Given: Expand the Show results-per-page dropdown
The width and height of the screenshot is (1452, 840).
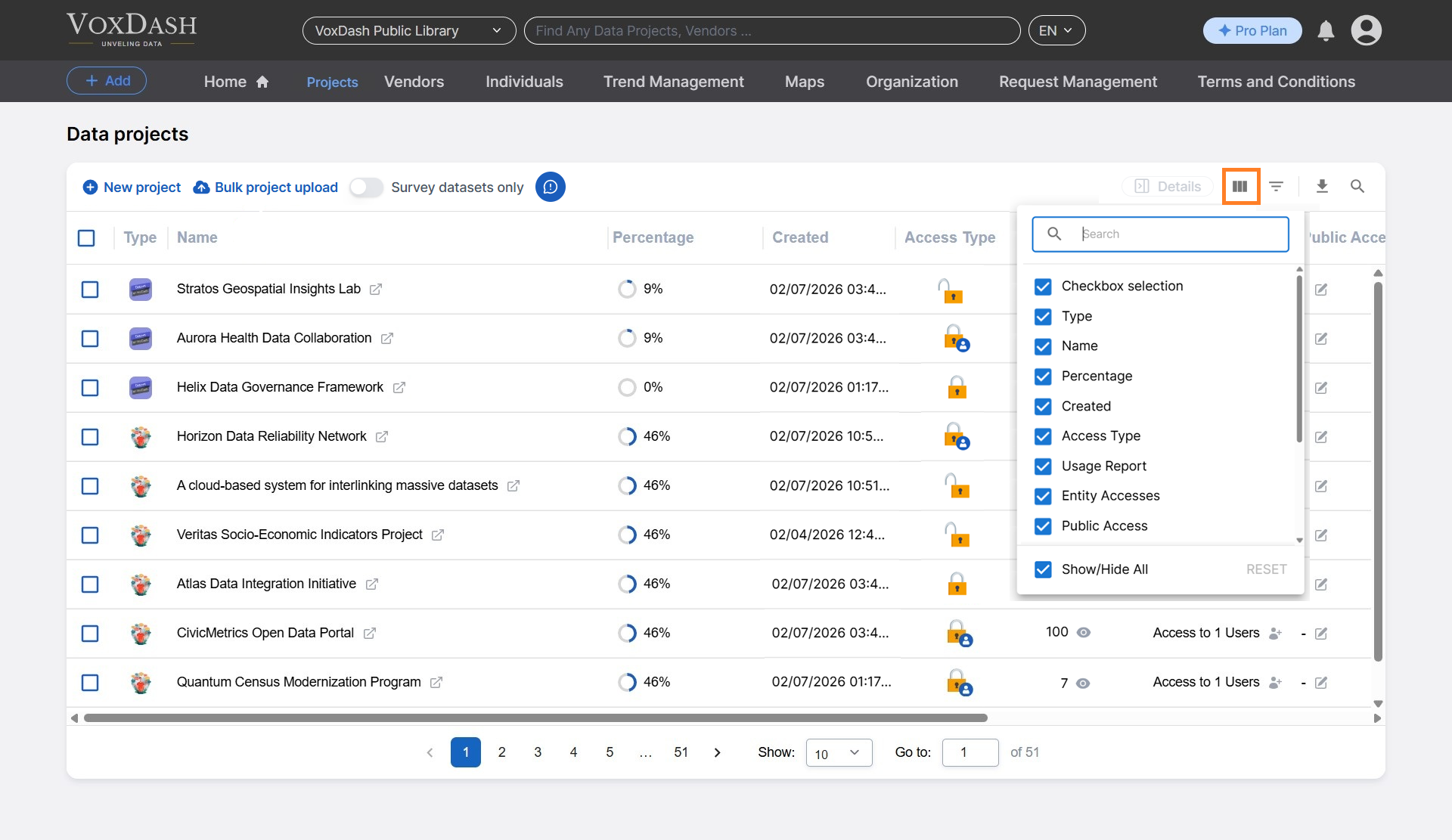Looking at the screenshot, I should 838,752.
